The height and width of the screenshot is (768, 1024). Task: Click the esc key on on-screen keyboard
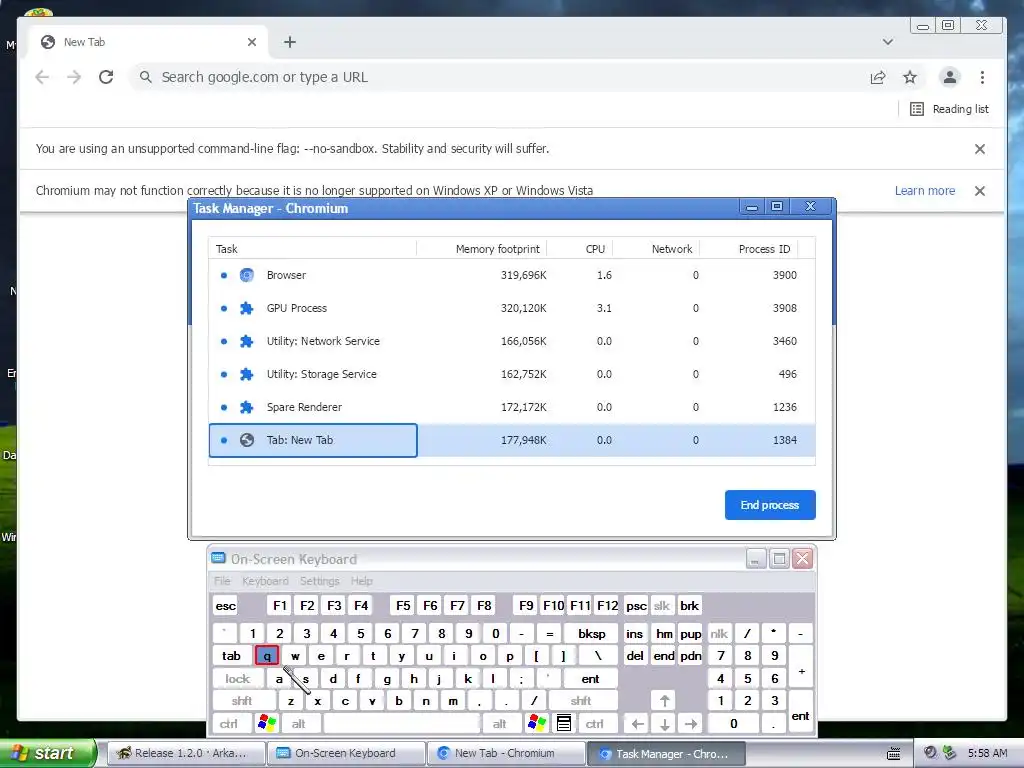(225, 606)
